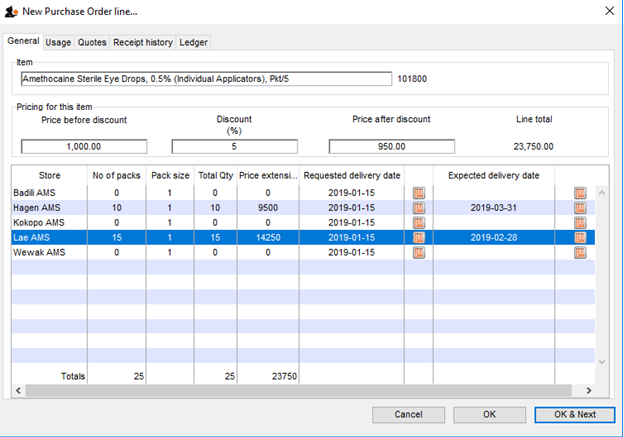Open calendar for Kokopo AMS requested delivery date
Screen dimensions: 624x437
point(419,222)
